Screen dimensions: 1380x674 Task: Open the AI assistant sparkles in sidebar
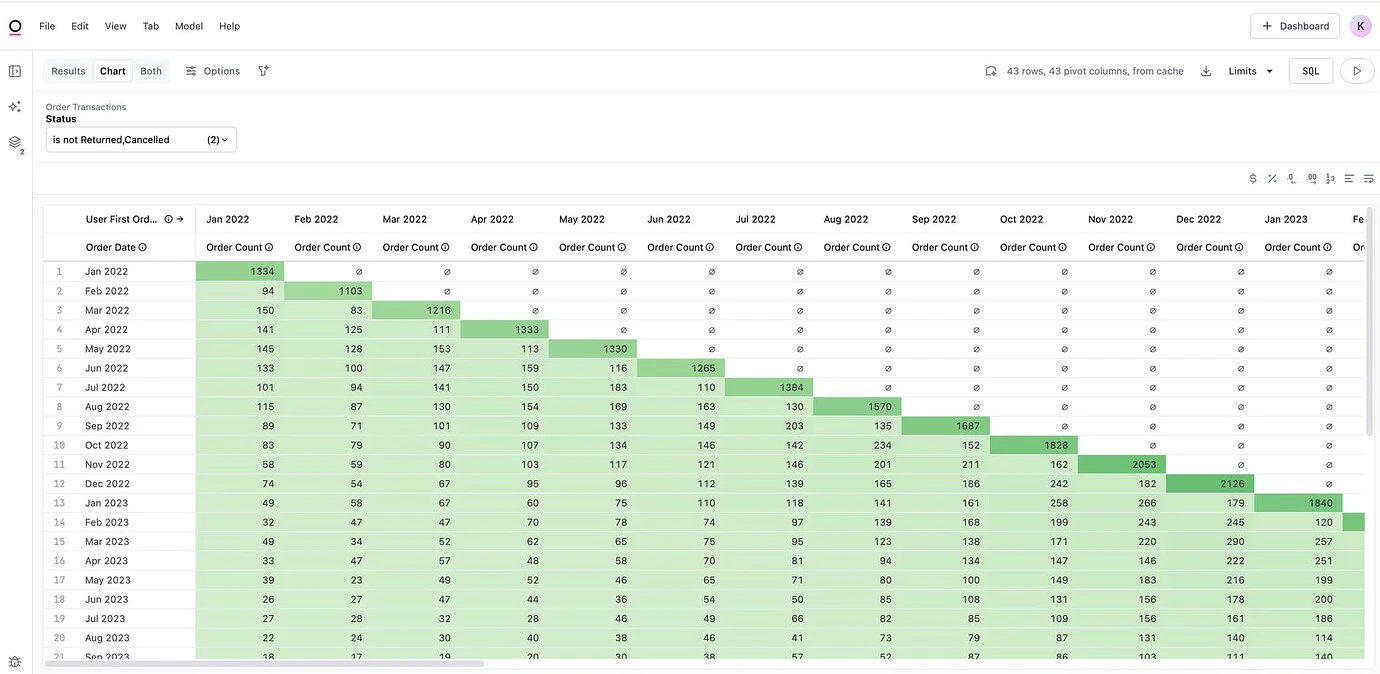[x=14, y=105]
